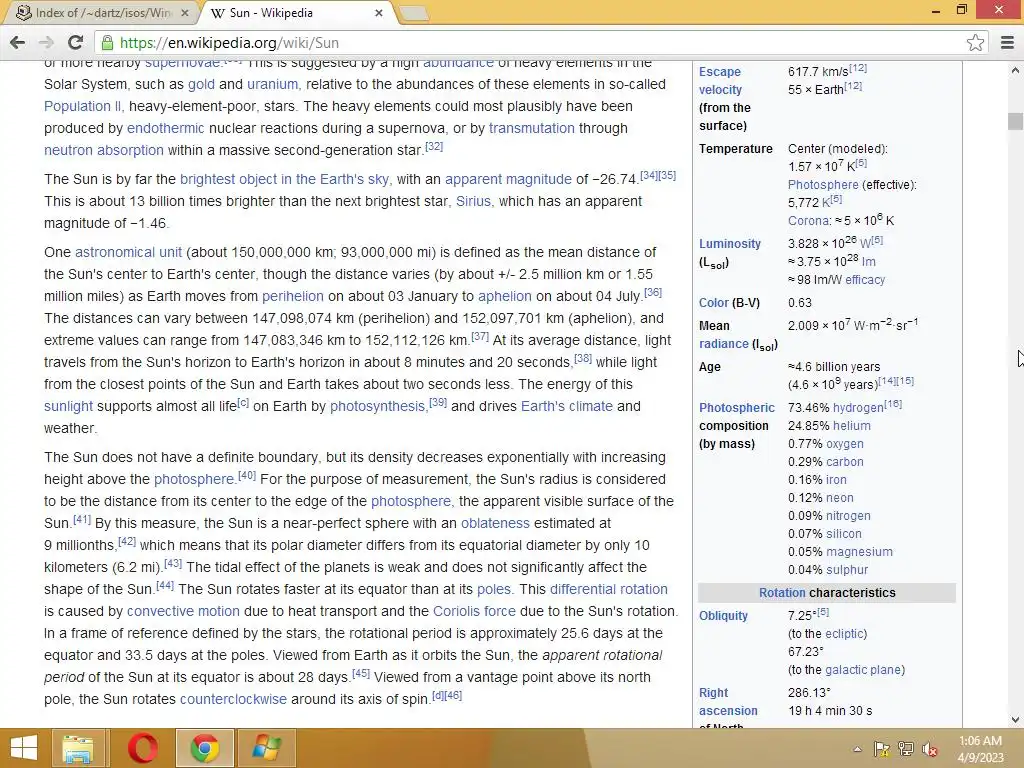Follow the differential rotation link
The image size is (1024, 768).
coord(609,589)
